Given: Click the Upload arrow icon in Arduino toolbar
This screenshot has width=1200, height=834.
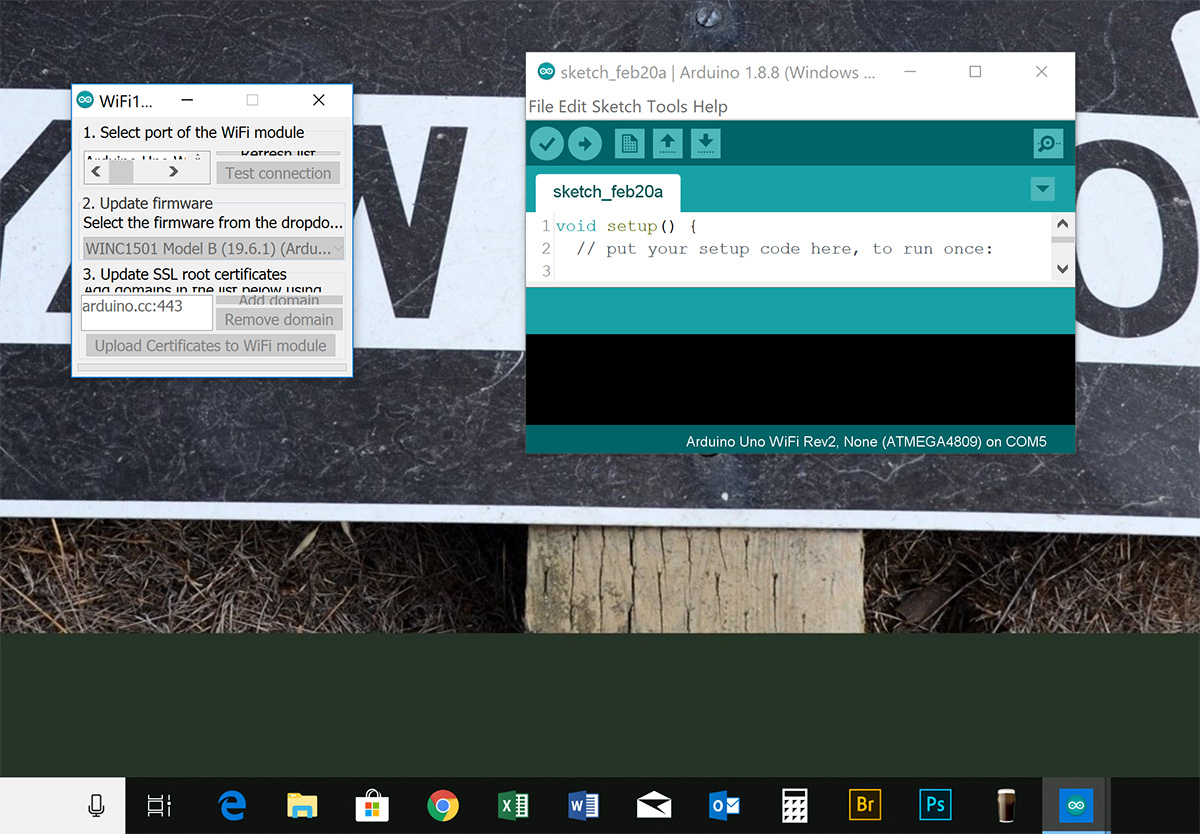Looking at the screenshot, I should tap(585, 144).
